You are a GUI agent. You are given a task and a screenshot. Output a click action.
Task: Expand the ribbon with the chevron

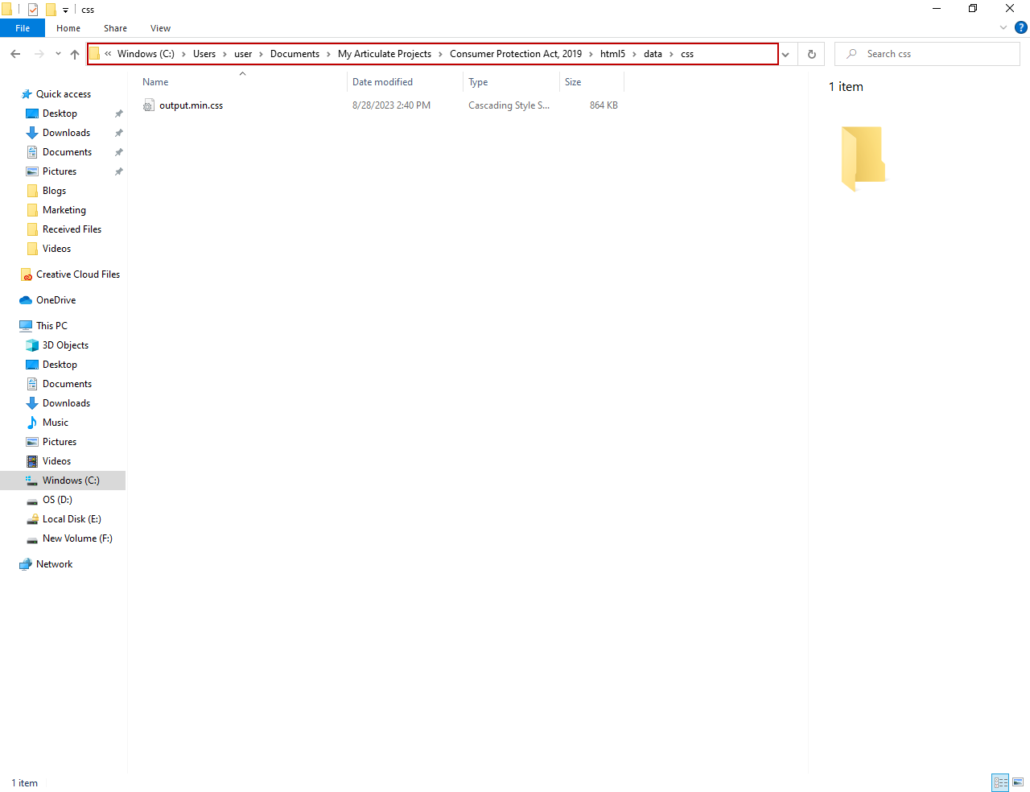click(1003, 28)
